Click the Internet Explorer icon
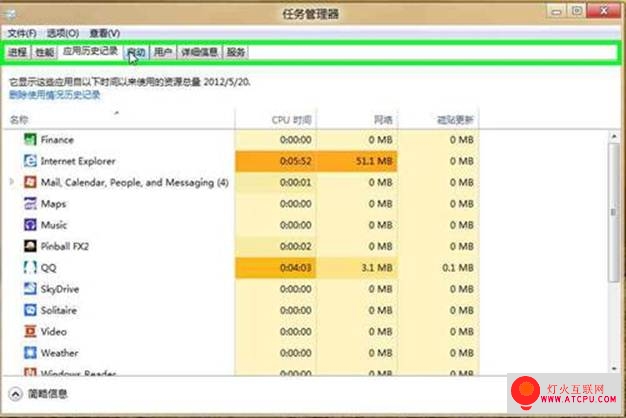Viewport: 626px width, 418px height. 30,161
